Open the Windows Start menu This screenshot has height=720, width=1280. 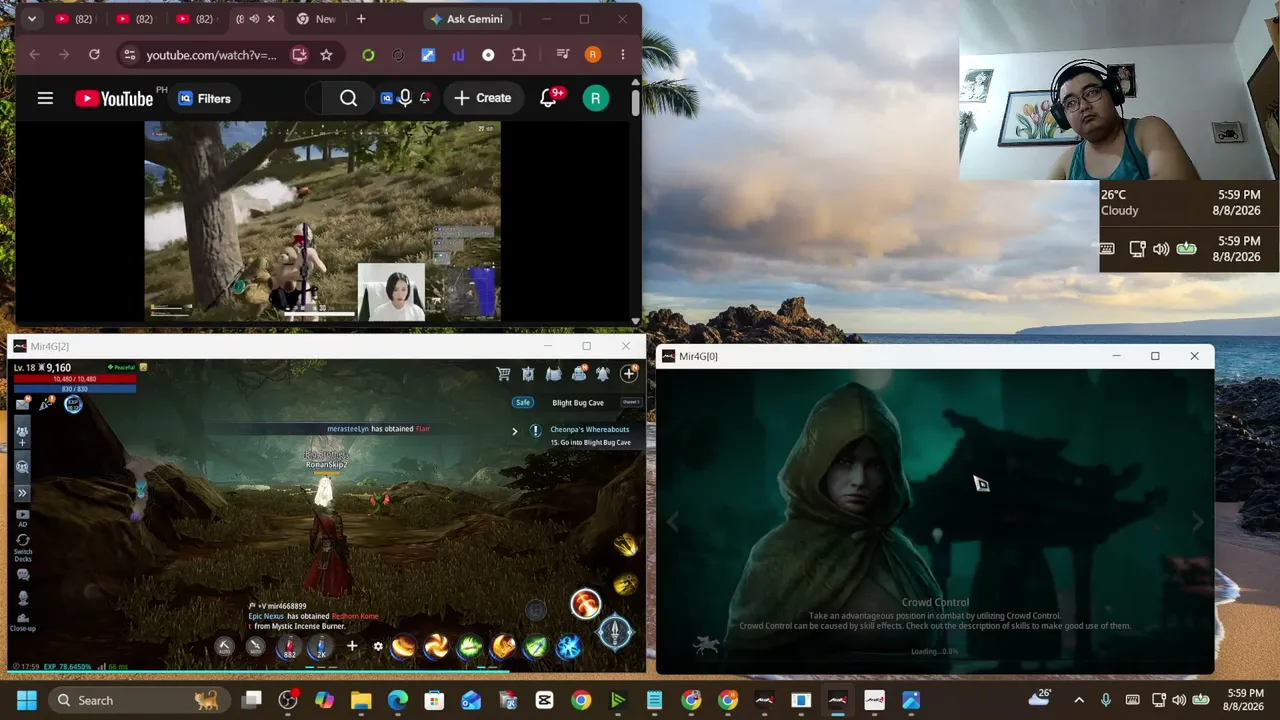tap(27, 700)
